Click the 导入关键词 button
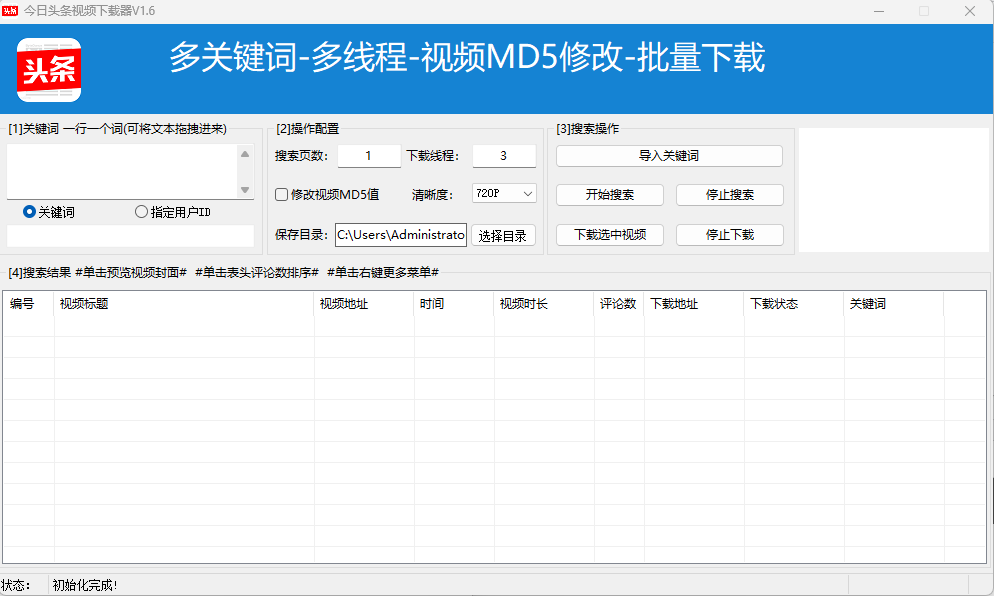This screenshot has width=994, height=596. click(x=669, y=156)
